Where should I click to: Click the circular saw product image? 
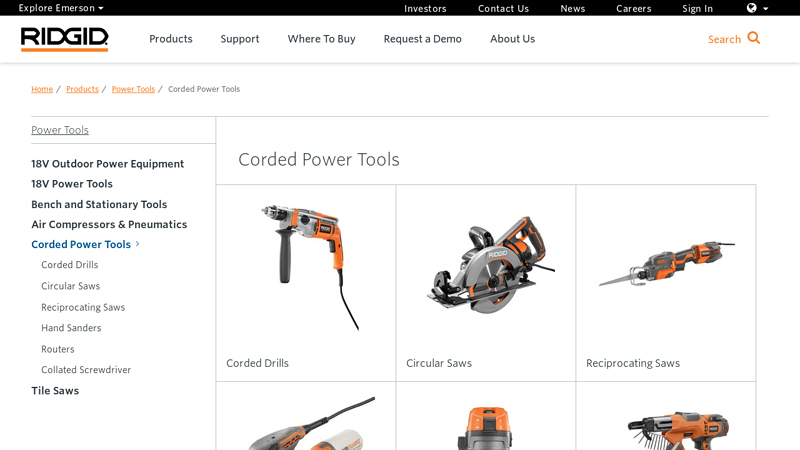tap(490, 265)
